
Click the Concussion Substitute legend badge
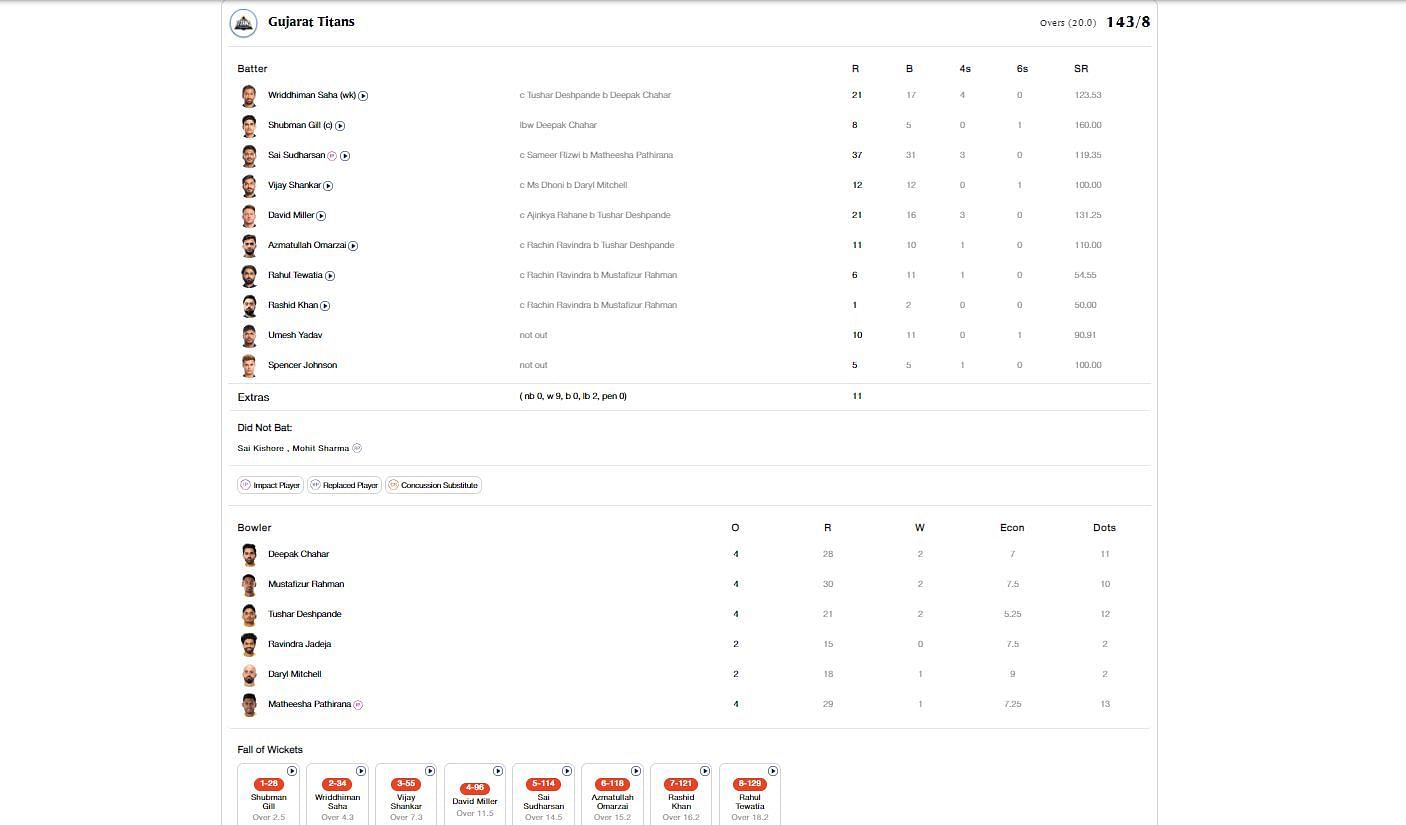coord(433,485)
